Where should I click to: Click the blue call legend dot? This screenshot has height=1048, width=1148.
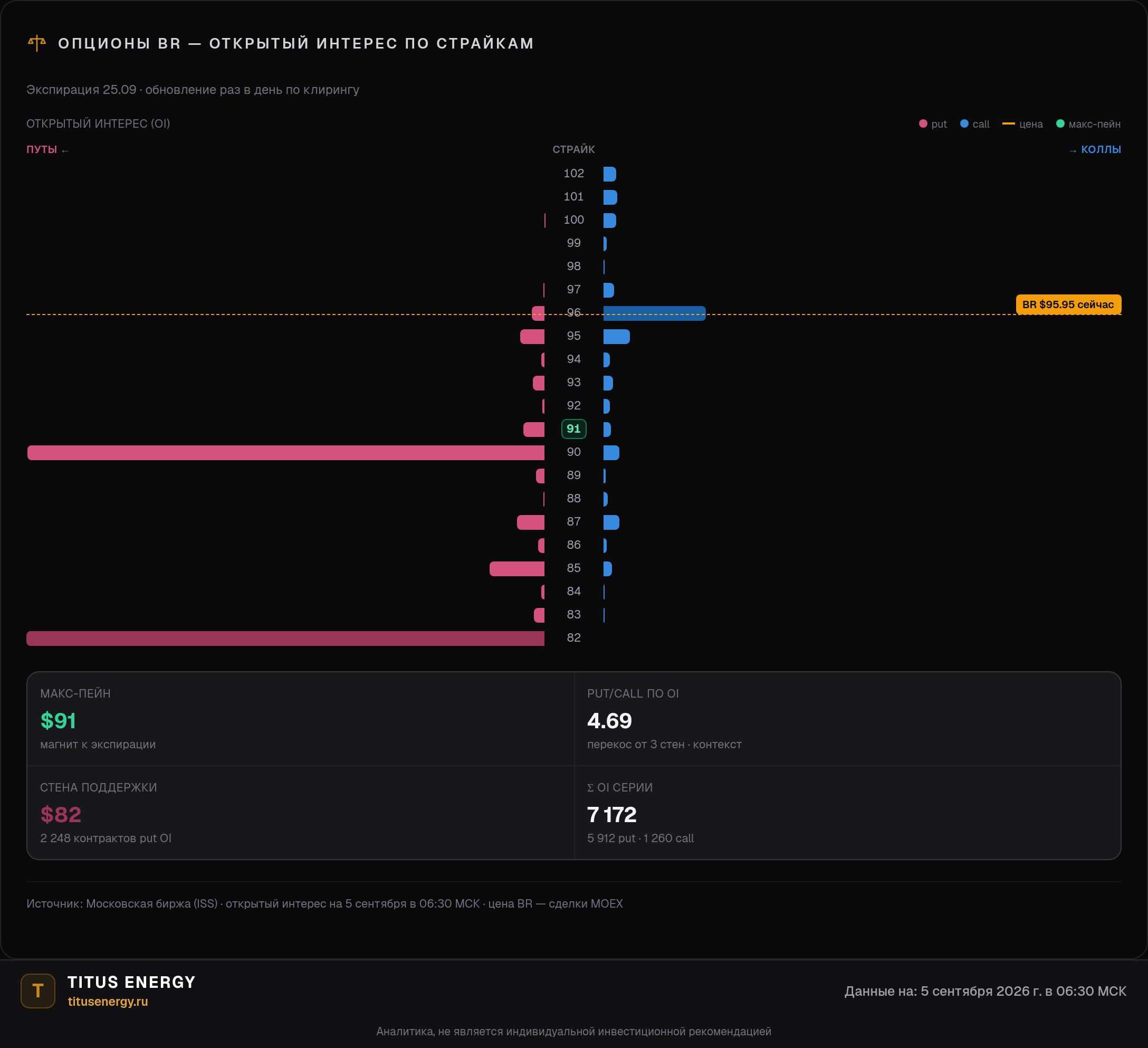(x=964, y=123)
